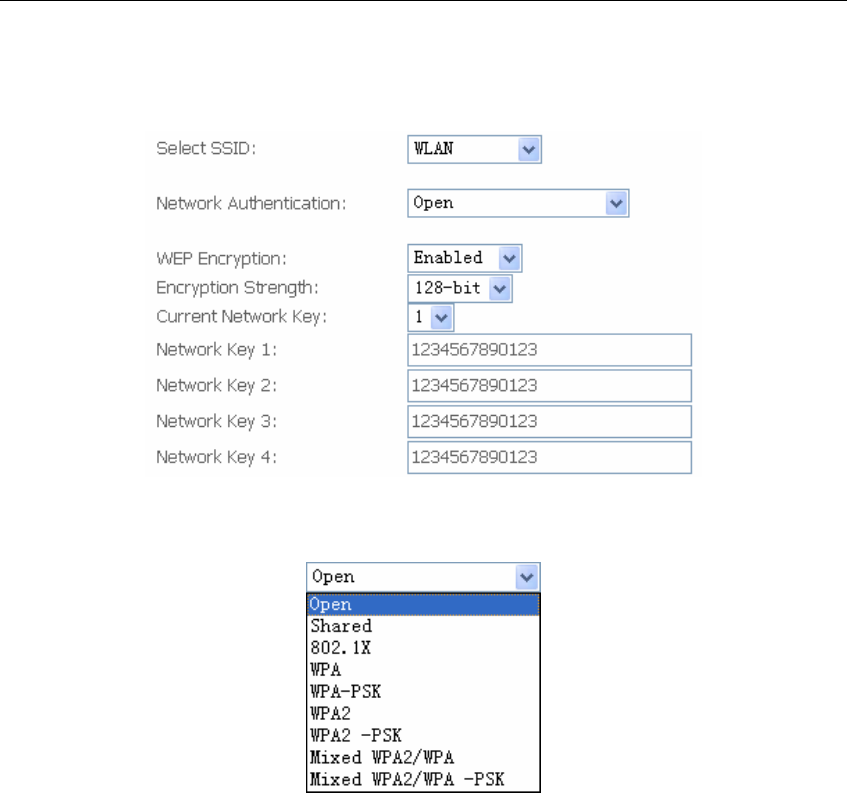Viewport: 847px width, 793px height.
Task: Select the highlighted Open option in the list
Action: (423, 604)
